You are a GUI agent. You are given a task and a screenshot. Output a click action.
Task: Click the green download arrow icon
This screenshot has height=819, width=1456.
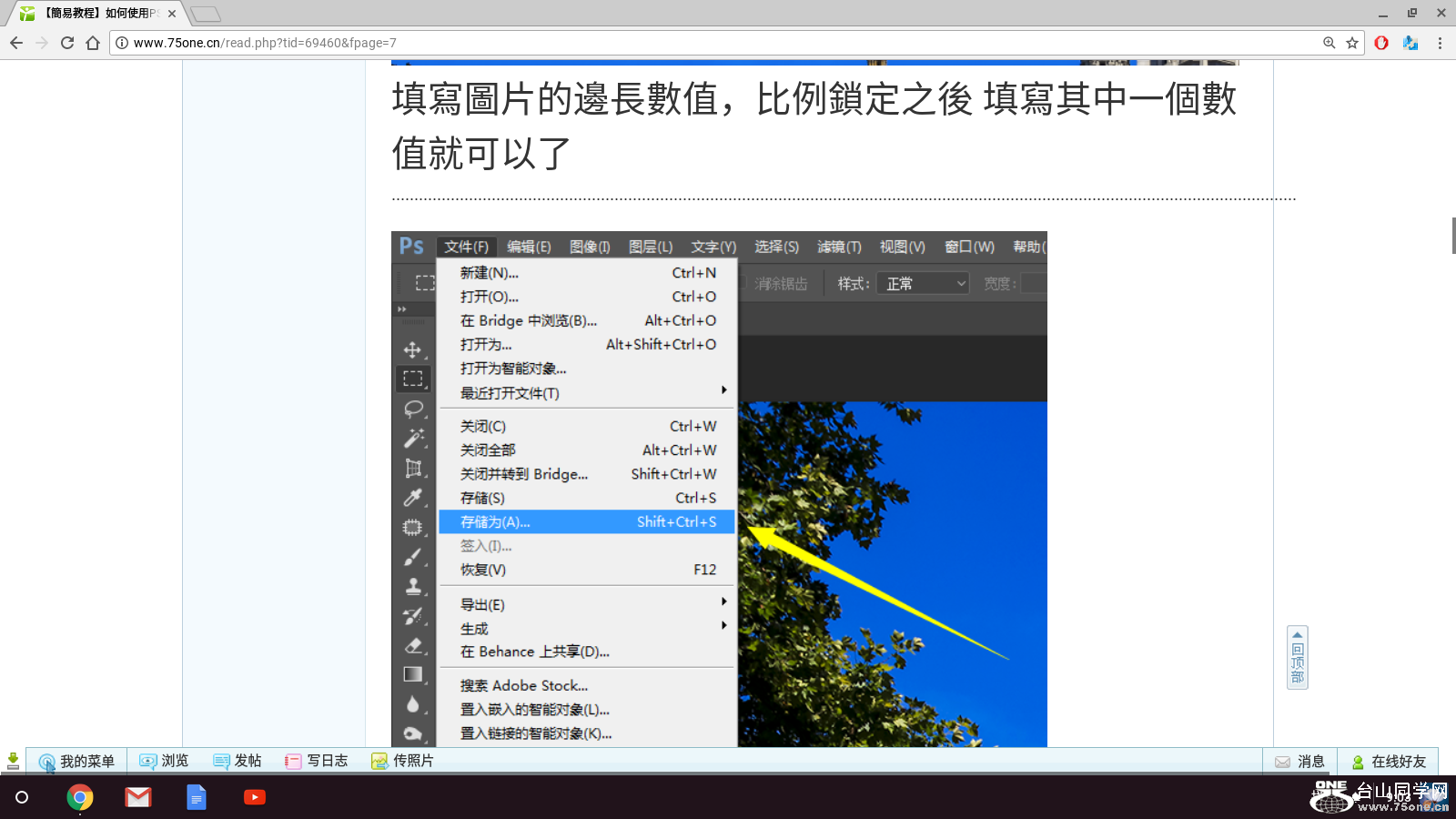[13, 761]
